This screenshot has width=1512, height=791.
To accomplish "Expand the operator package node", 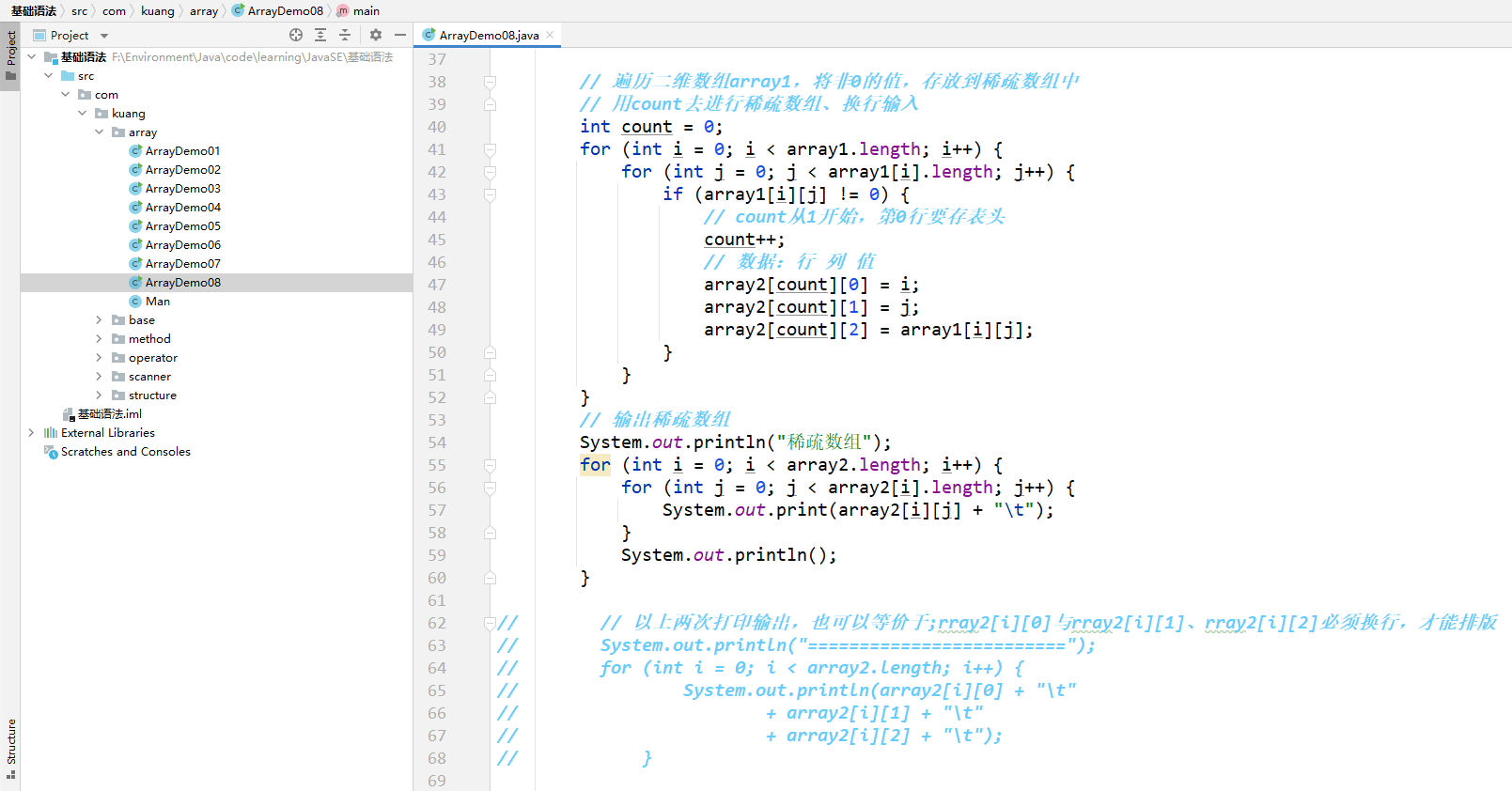I will click(100, 358).
